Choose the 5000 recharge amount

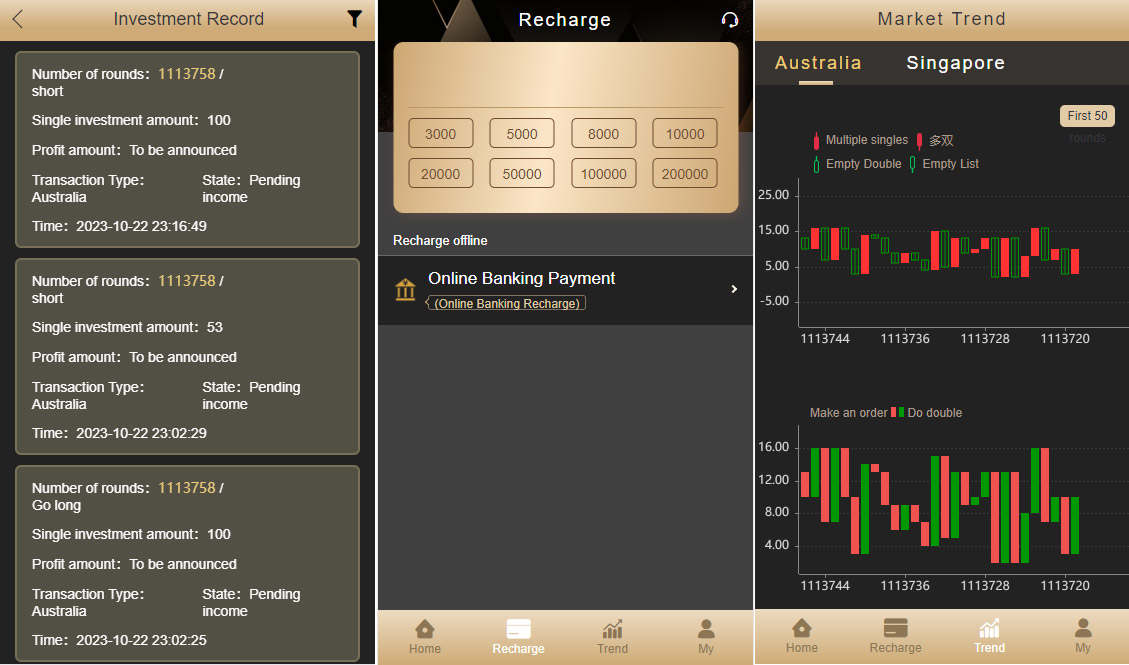(x=522, y=134)
